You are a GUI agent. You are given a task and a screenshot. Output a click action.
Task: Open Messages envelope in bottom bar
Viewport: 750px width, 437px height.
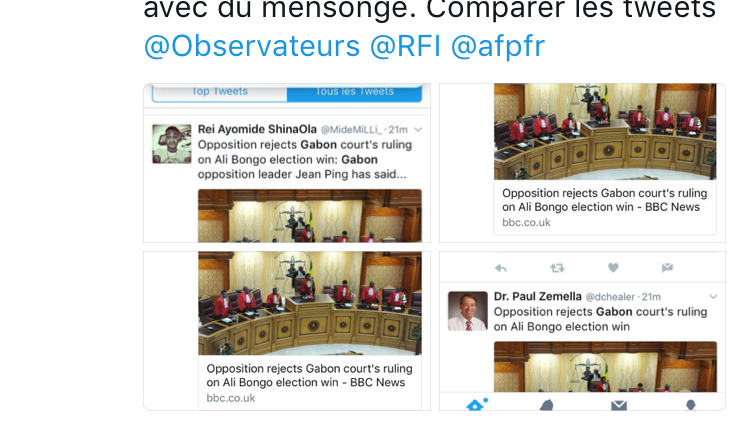pos(619,405)
